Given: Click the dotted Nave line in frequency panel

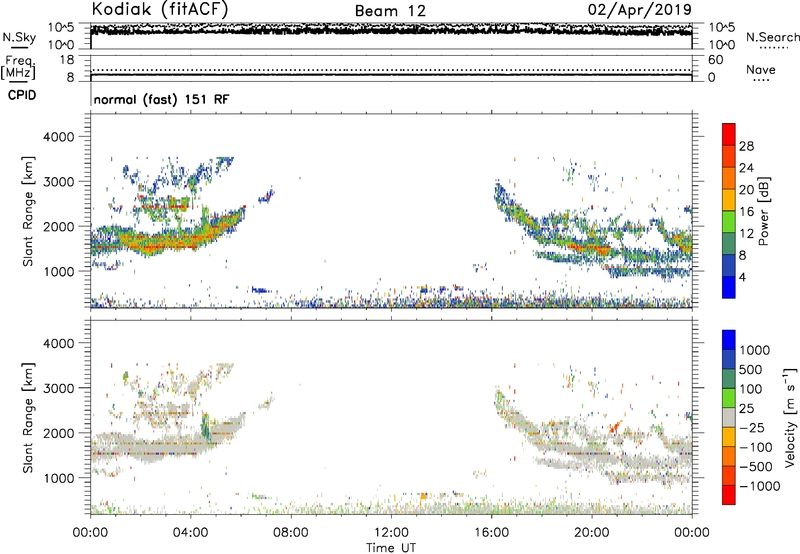Looking at the screenshot, I should [x=391, y=70].
